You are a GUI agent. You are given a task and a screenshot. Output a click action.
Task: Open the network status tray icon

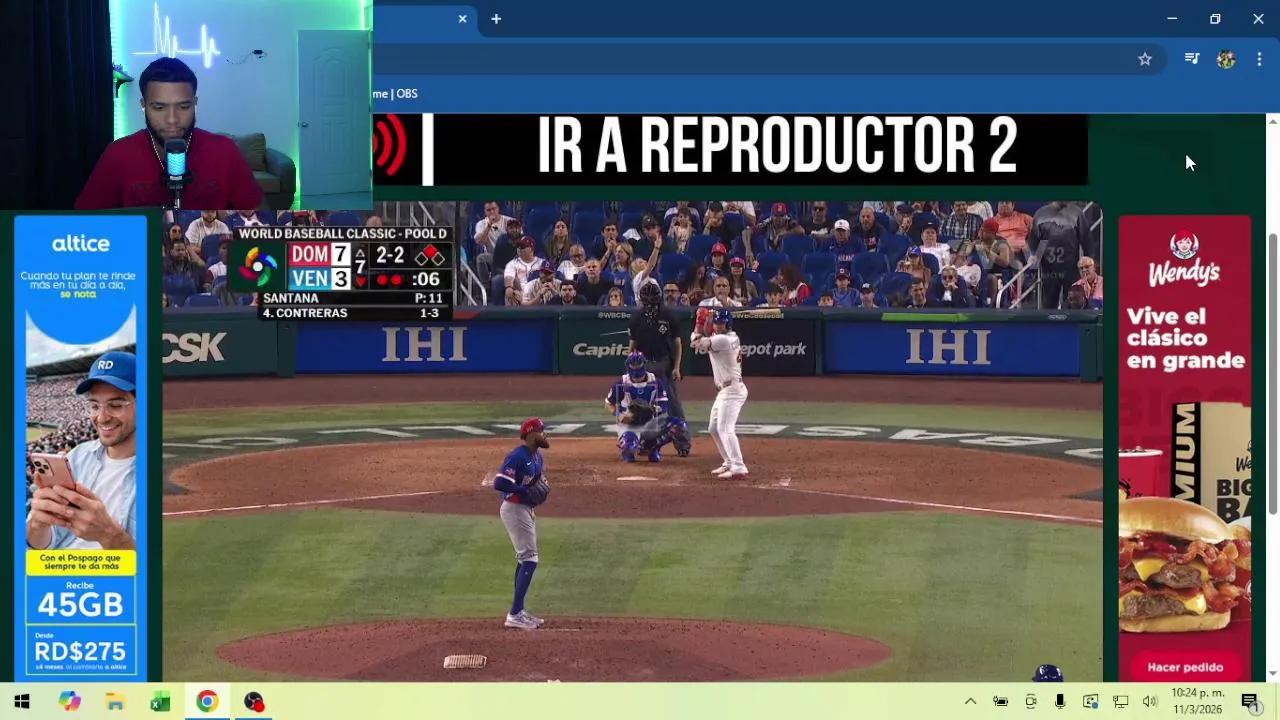coord(1120,702)
